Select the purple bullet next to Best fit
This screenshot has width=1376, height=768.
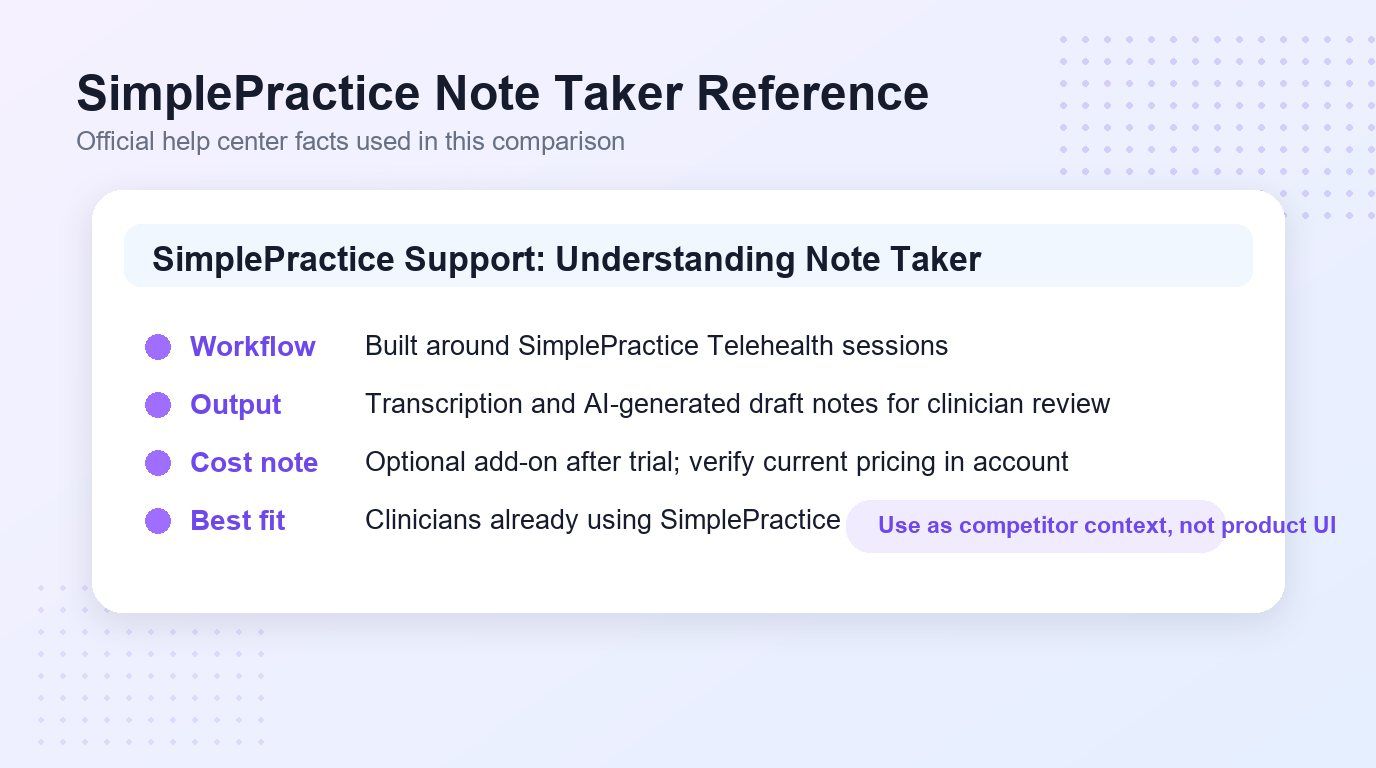point(158,521)
